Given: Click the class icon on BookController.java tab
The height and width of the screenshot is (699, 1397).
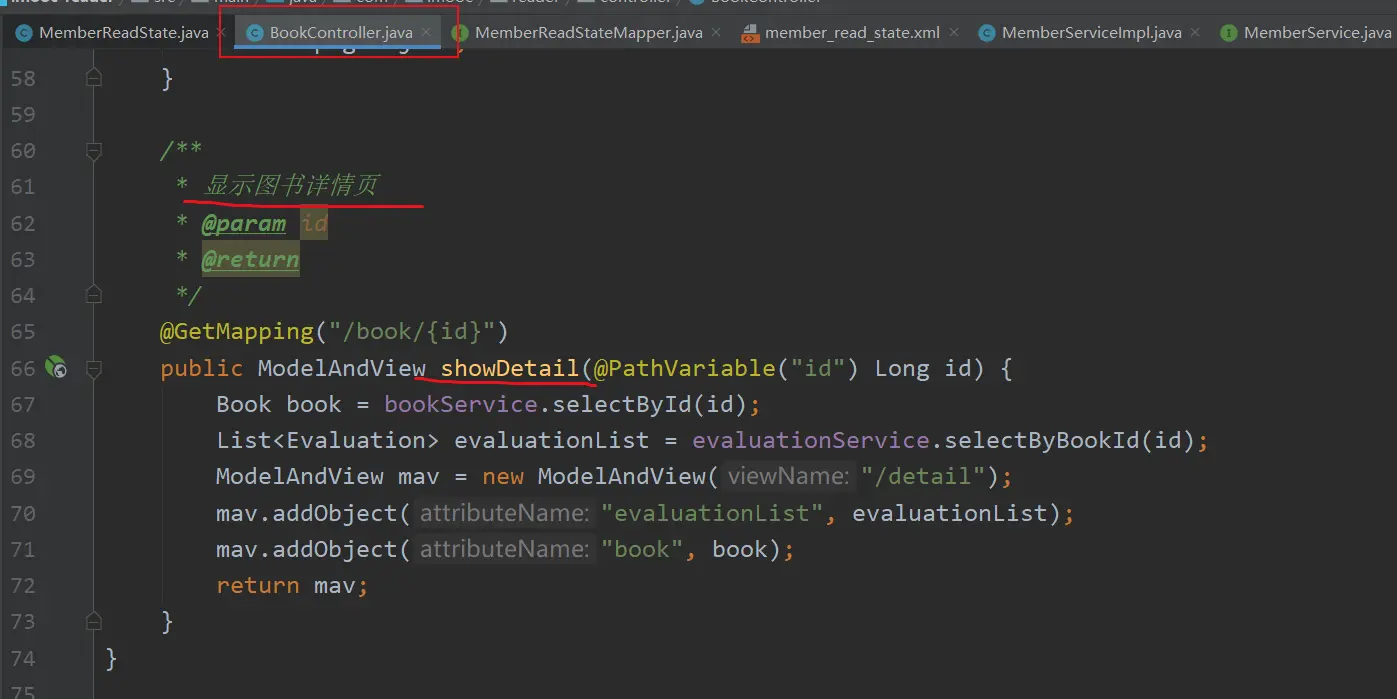Looking at the screenshot, I should tap(254, 33).
